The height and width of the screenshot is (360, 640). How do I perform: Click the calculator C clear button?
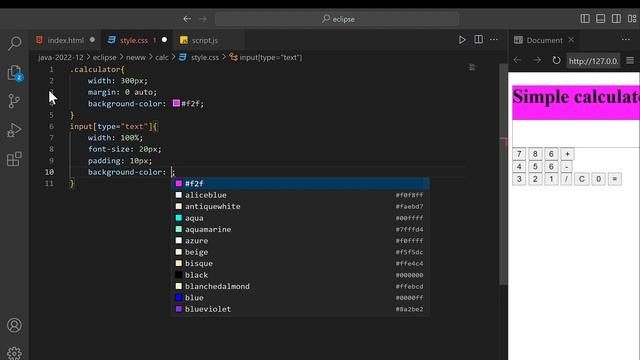582,179
